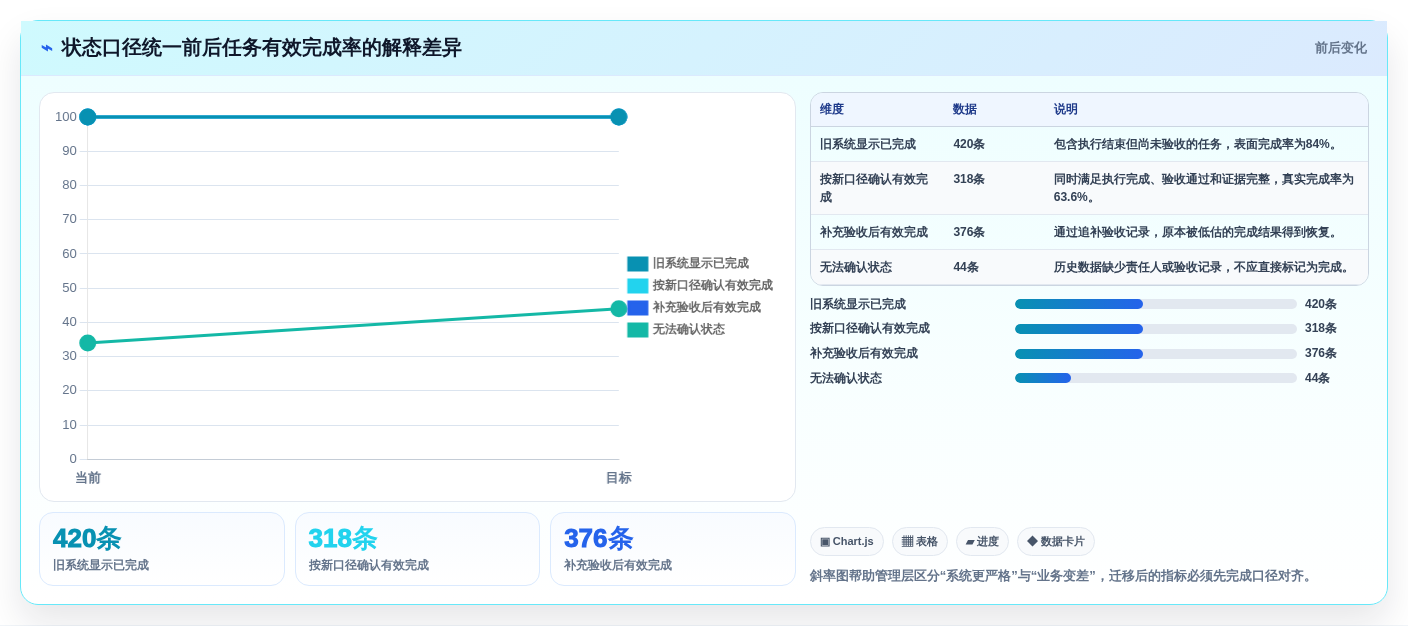
Task: Click legend text 补充验收后有效完成
Action: point(706,308)
